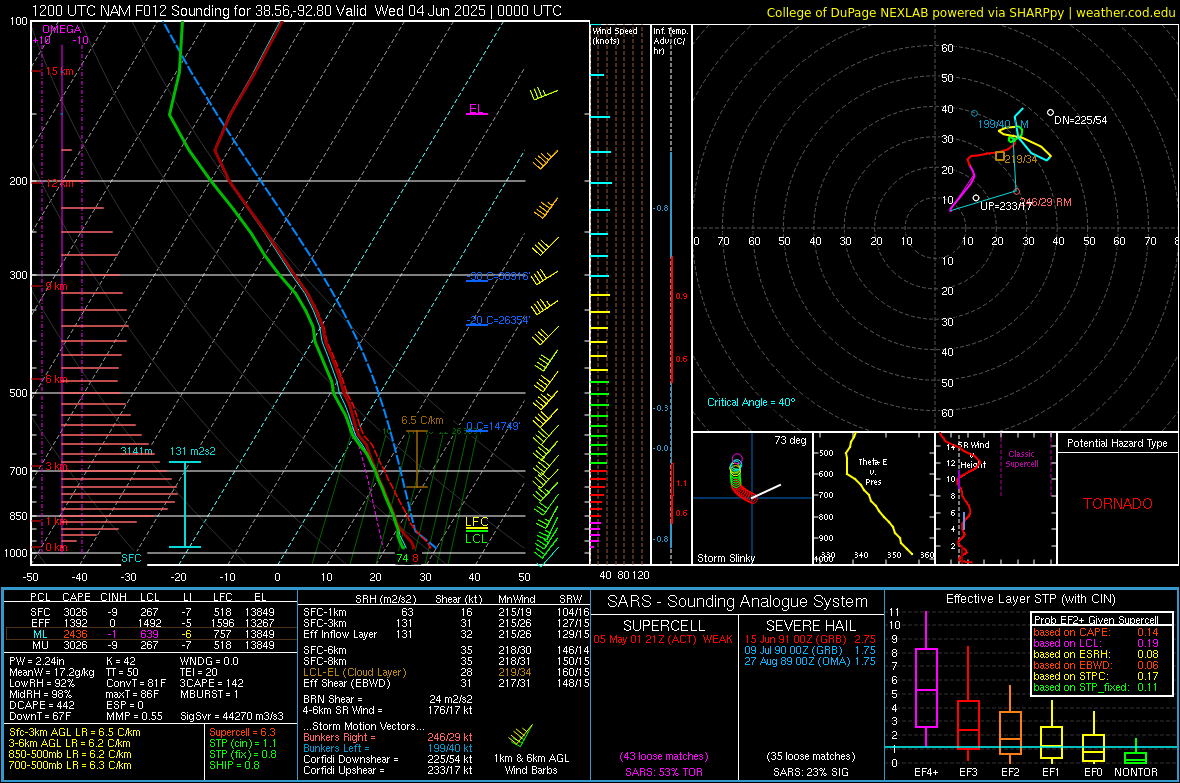Click the Sfc-3km AGL LR = 6.5 C/km line
Image resolution: width=1180 pixels, height=783 pixels.
tap(75, 732)
